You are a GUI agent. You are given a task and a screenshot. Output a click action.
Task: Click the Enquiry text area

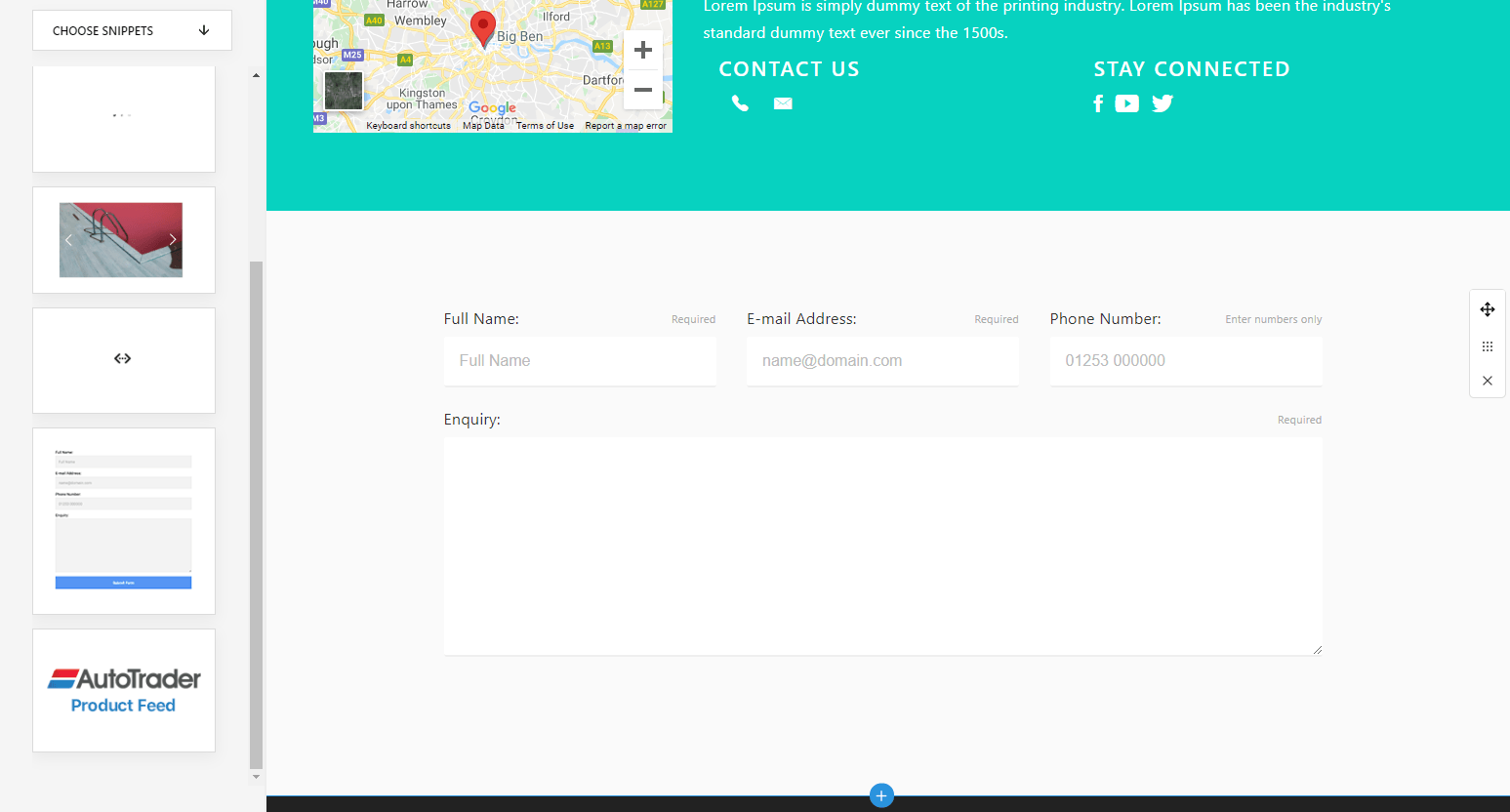tap(883, 546)
